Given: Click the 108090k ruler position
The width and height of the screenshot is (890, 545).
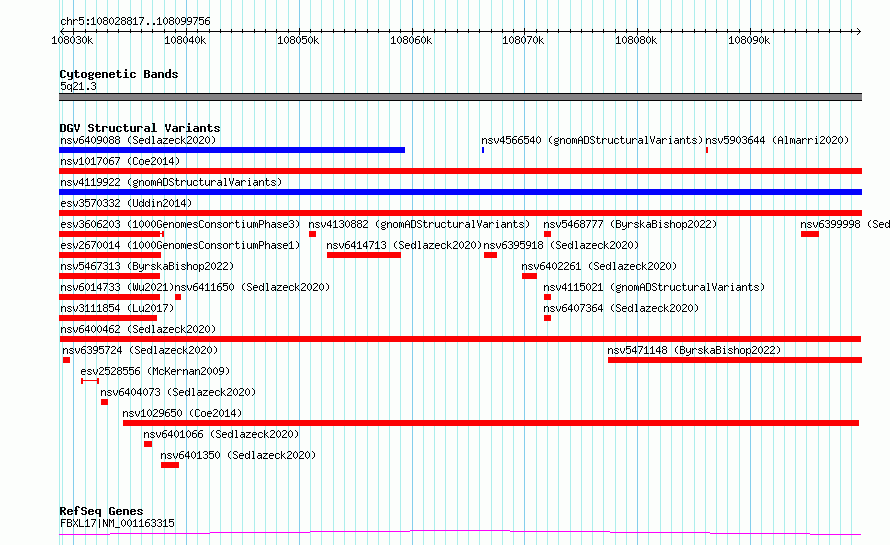Looking at the screenshot, I should [749, 40].
